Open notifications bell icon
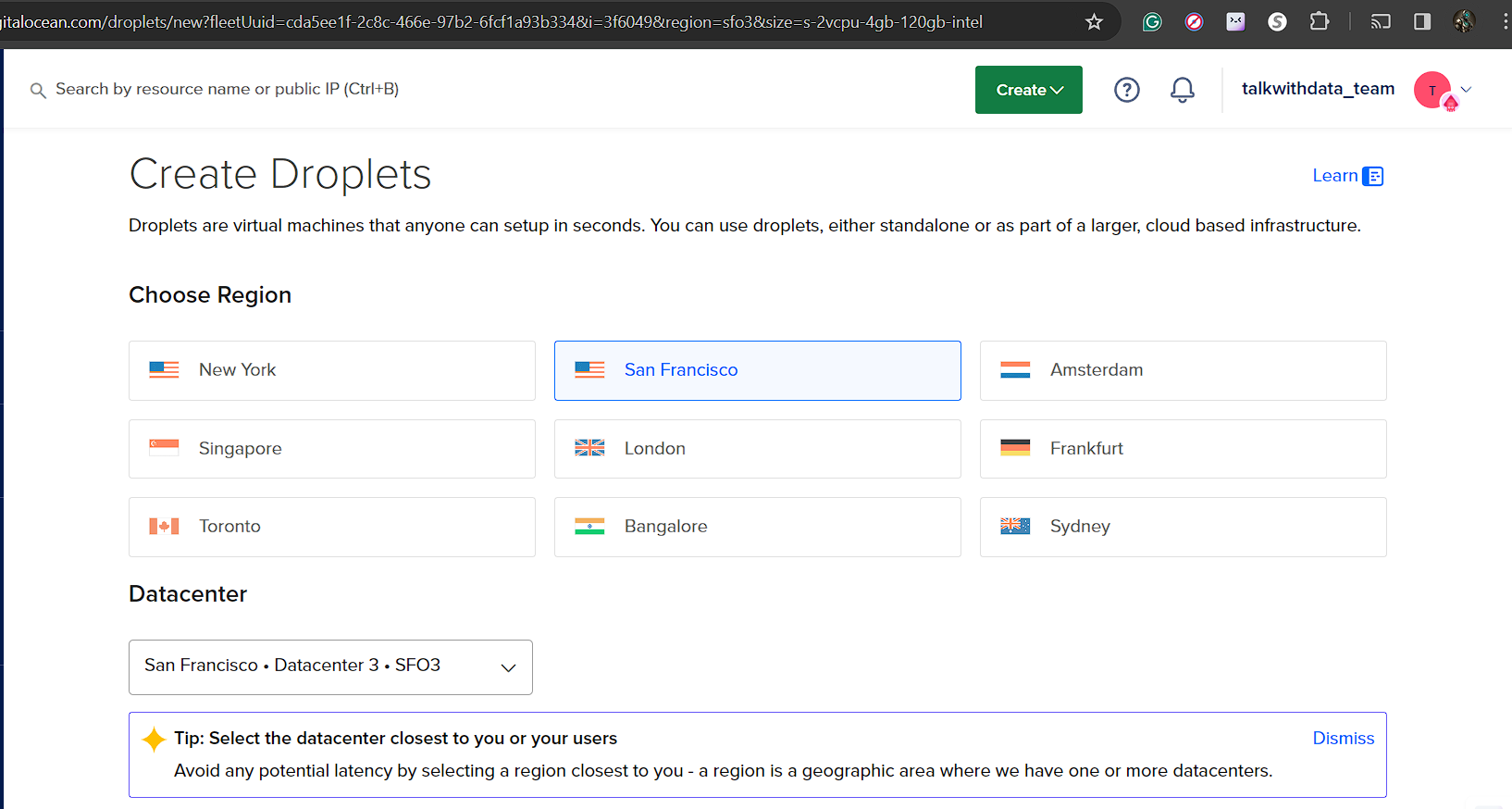 click(1182, 90)
